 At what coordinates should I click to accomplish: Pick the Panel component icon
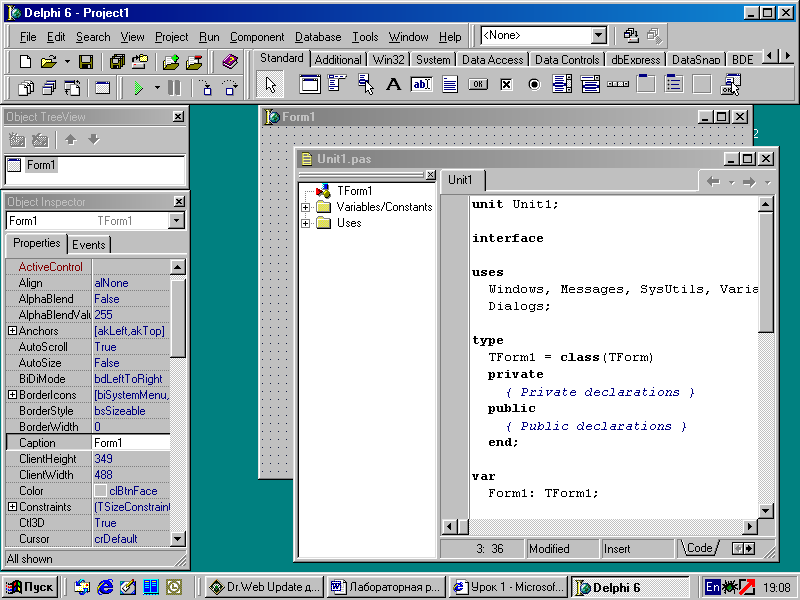click(x=702, y=84)
